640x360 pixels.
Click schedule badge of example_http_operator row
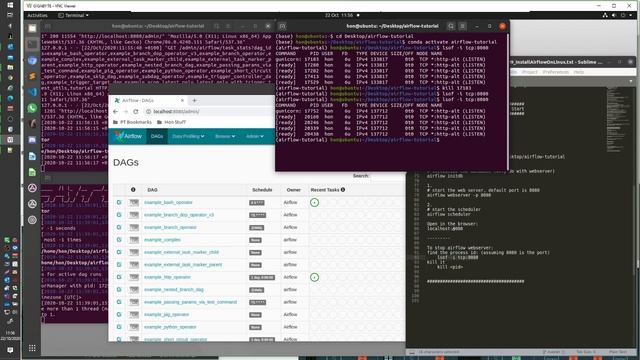[262, 278]
